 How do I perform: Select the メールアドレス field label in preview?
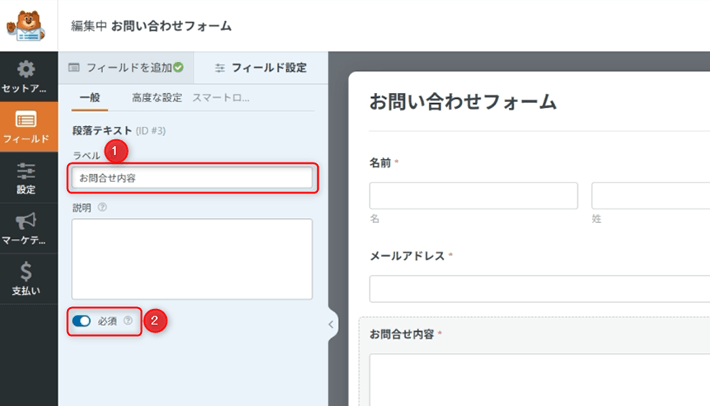pos(407,256)
